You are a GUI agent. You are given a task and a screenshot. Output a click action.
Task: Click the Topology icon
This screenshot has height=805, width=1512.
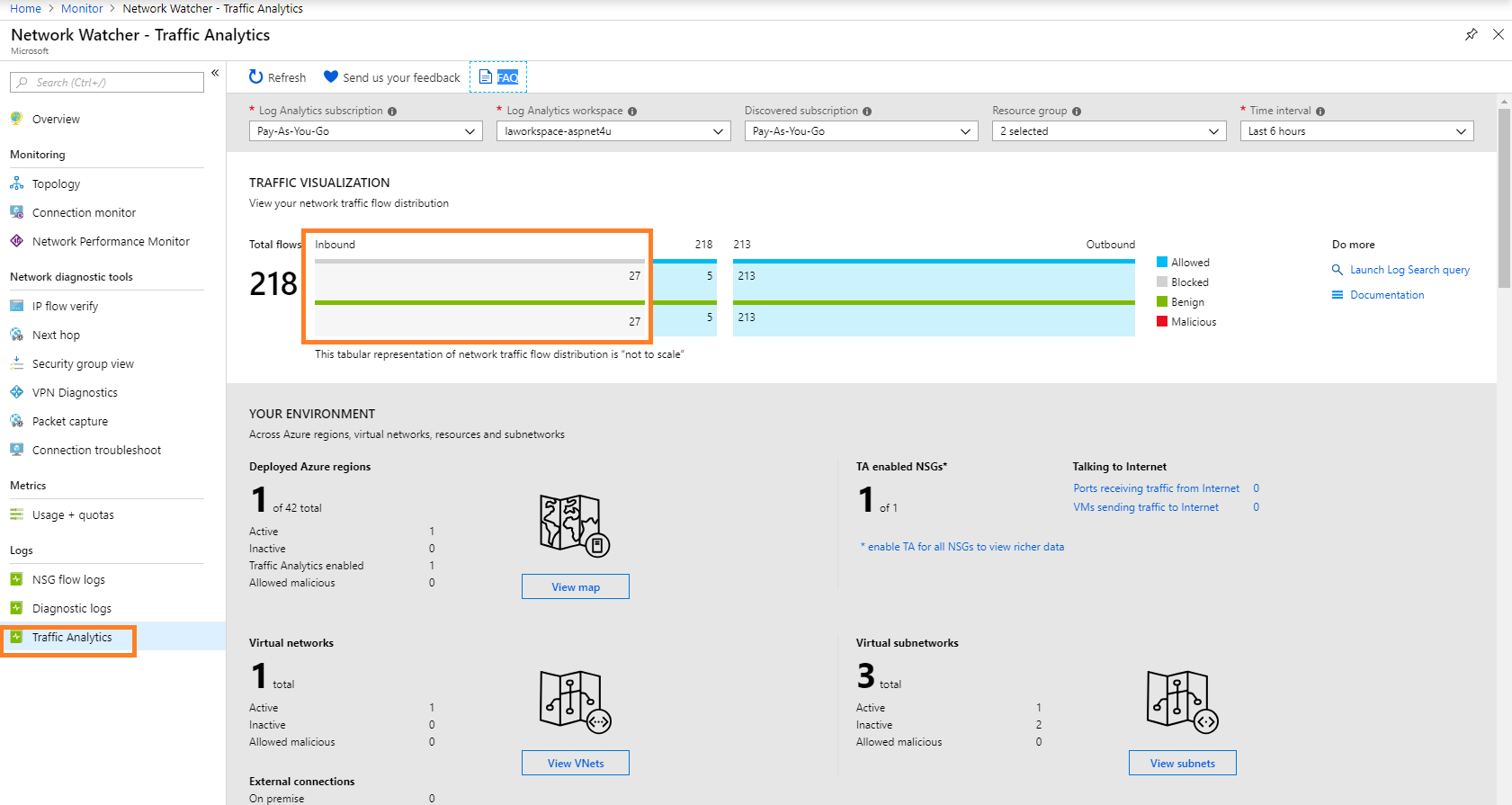pos(16,183)
